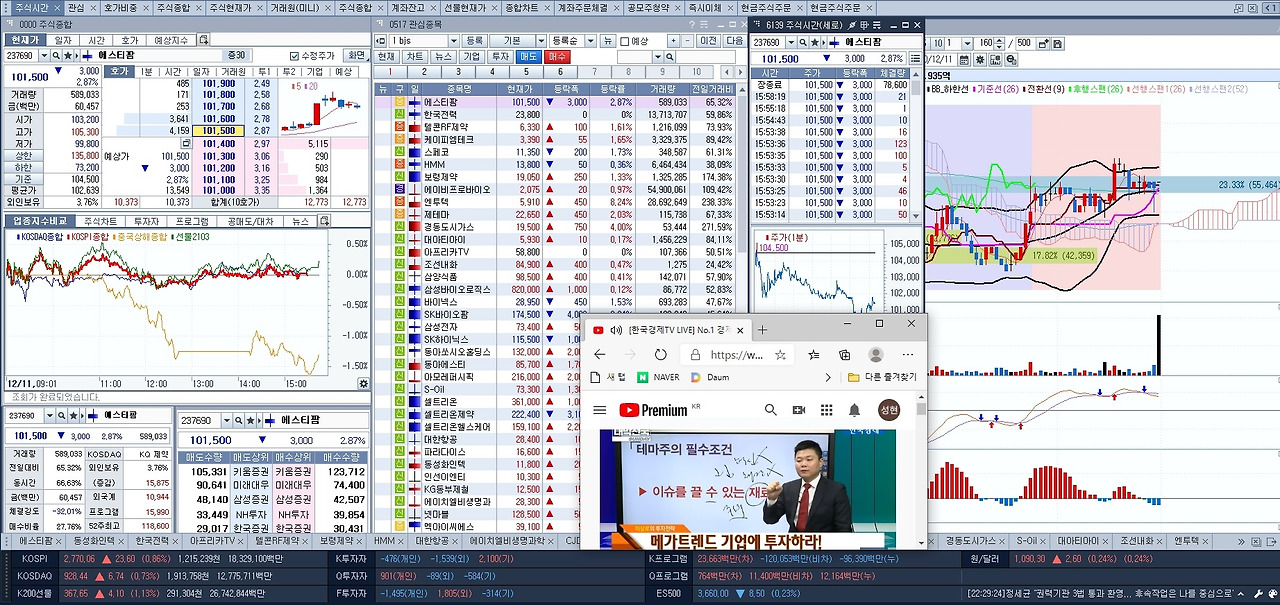Open code dropdown in 주식시간(세로) window
This screenshot has height=605, width=1280.
pos(792,43)
